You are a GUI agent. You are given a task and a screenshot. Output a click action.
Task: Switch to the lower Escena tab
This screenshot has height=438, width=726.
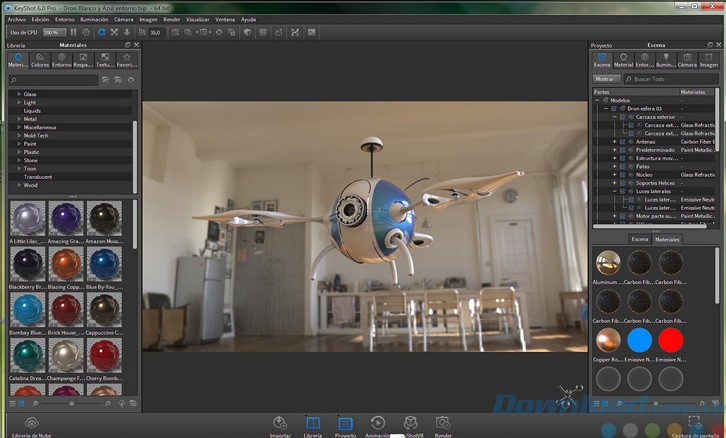pyautogui.click(x=639, y=239)
